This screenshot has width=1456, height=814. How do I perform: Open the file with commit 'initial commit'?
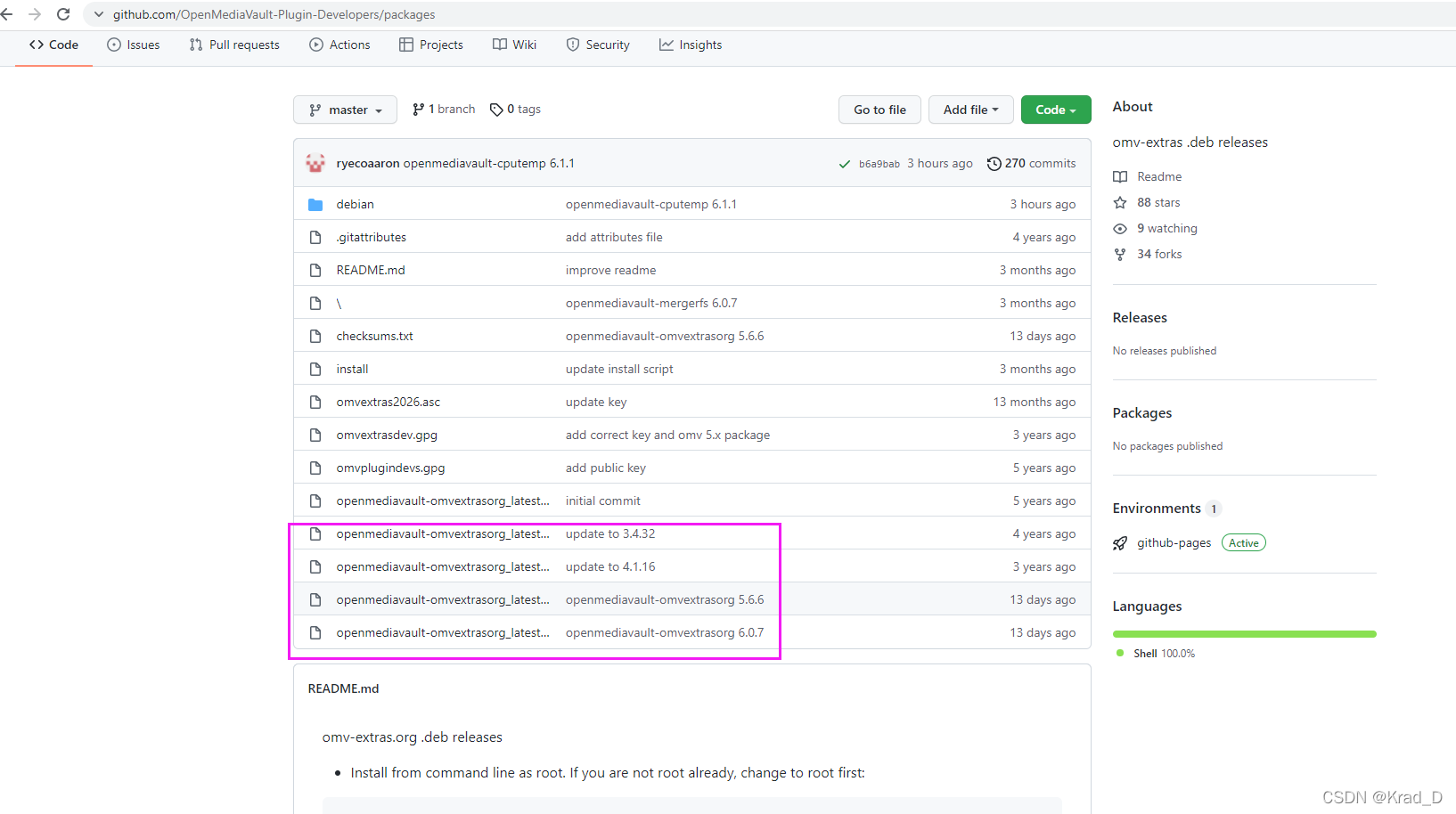tap(443, 501)
